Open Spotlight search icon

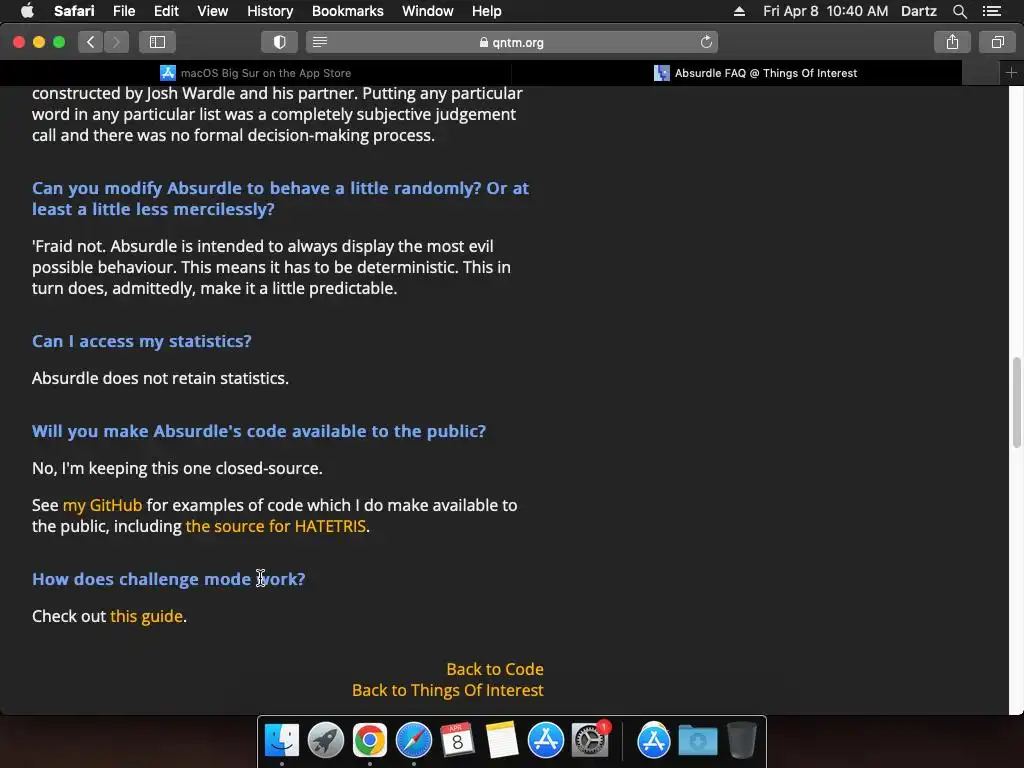[x=959, y=11]
